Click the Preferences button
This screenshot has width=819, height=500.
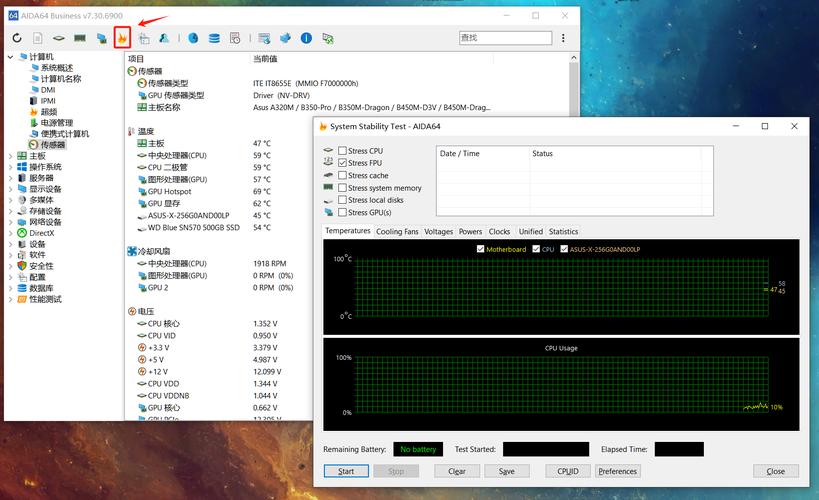click(x=617, y=471)
